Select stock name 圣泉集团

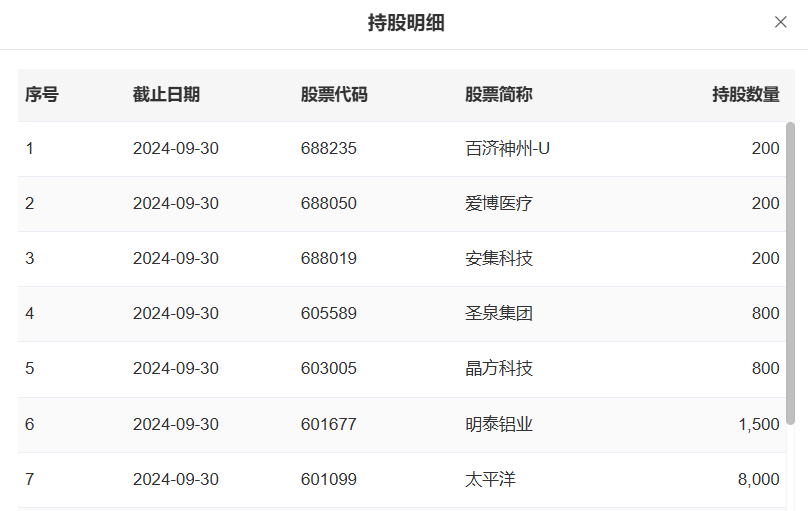[498, 313]
